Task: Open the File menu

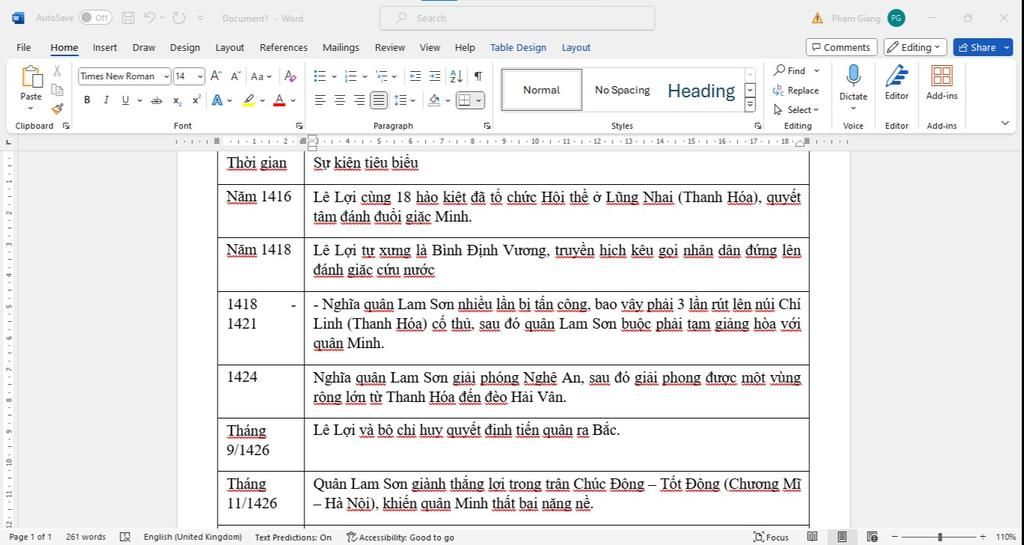Action: click(24, 48)
